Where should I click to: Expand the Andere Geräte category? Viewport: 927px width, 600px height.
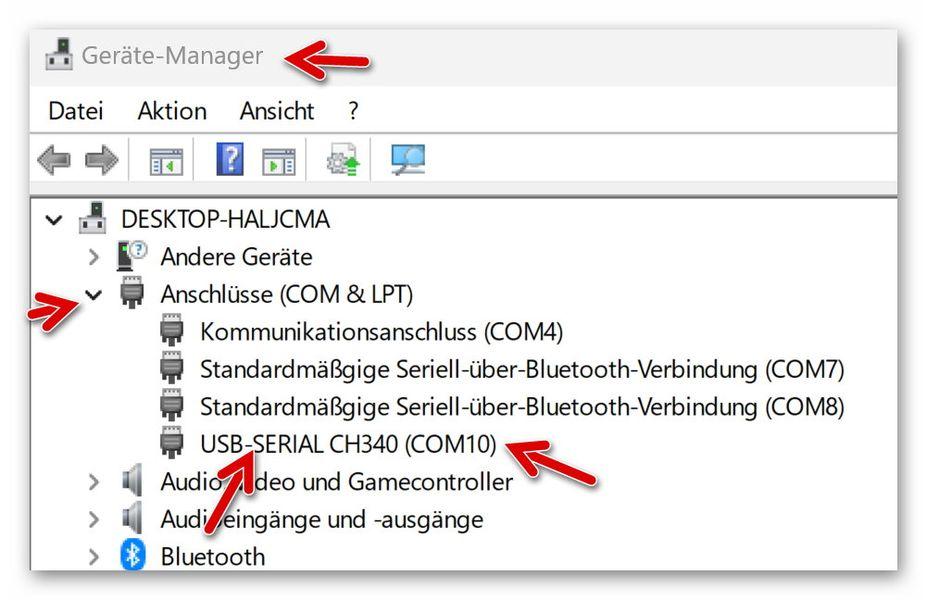point(94,257)
